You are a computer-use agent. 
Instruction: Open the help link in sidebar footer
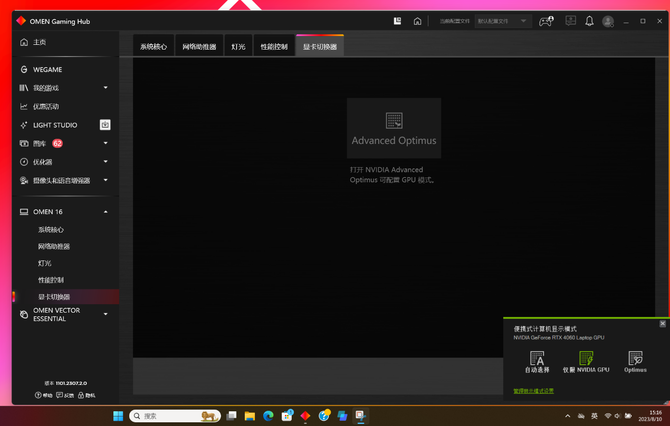coord(44,395)
